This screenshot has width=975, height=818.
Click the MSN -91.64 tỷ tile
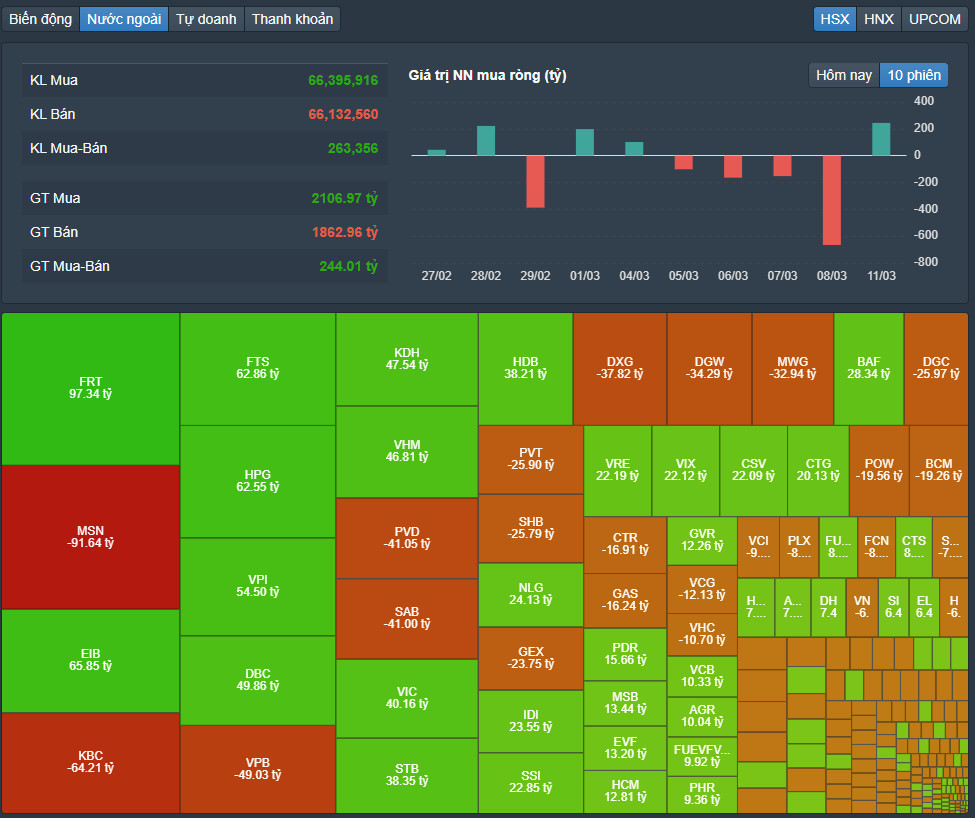click(x=91, y=537)
